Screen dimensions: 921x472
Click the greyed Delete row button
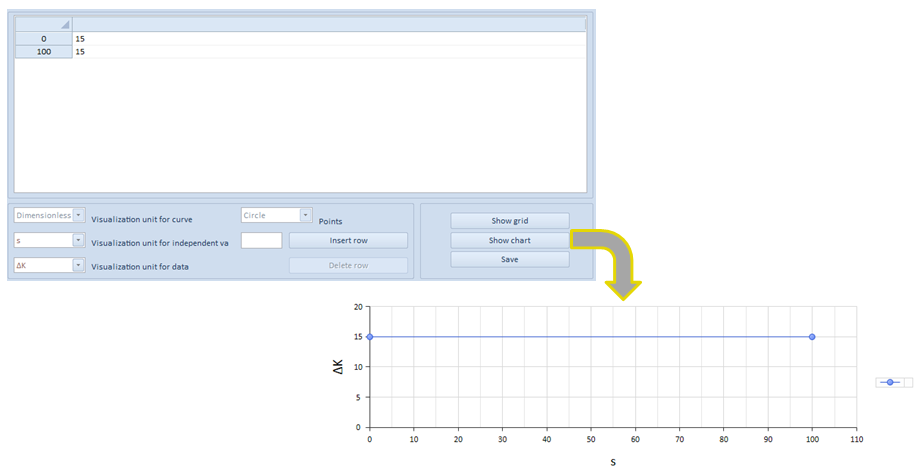tap(348, 265)
